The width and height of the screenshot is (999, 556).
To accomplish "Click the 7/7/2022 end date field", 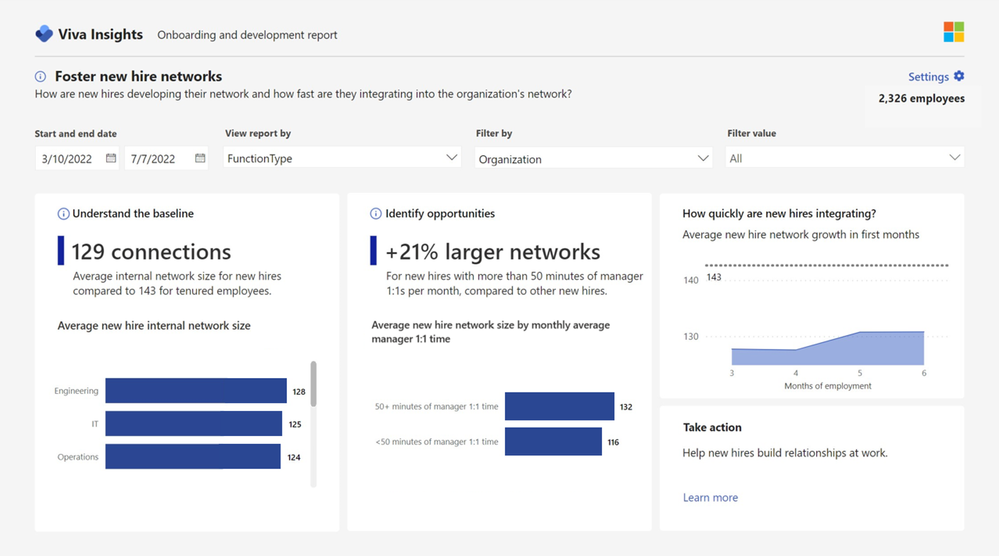I will point(166,158).
